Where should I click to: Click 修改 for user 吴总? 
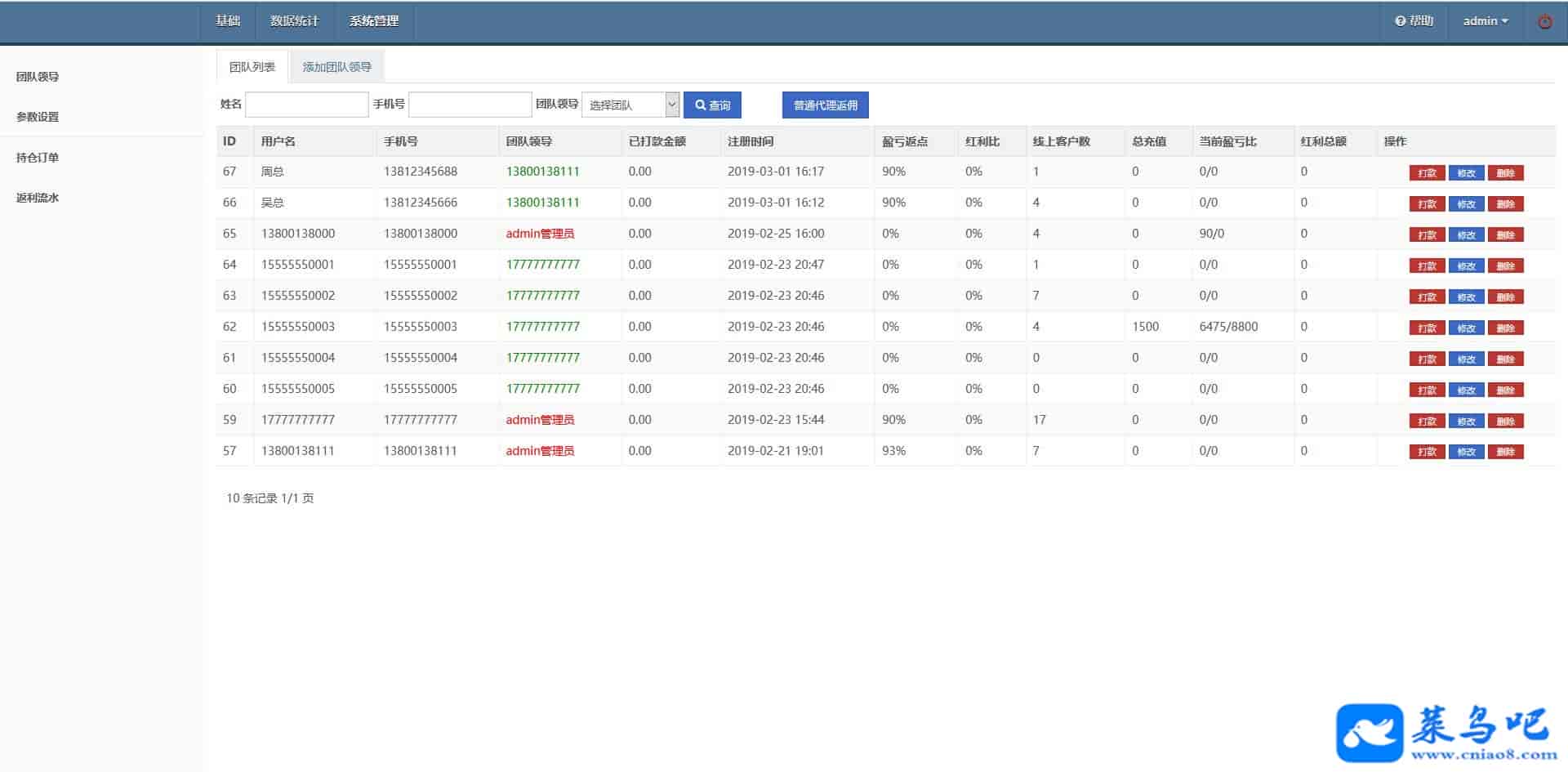point(1466,204)
